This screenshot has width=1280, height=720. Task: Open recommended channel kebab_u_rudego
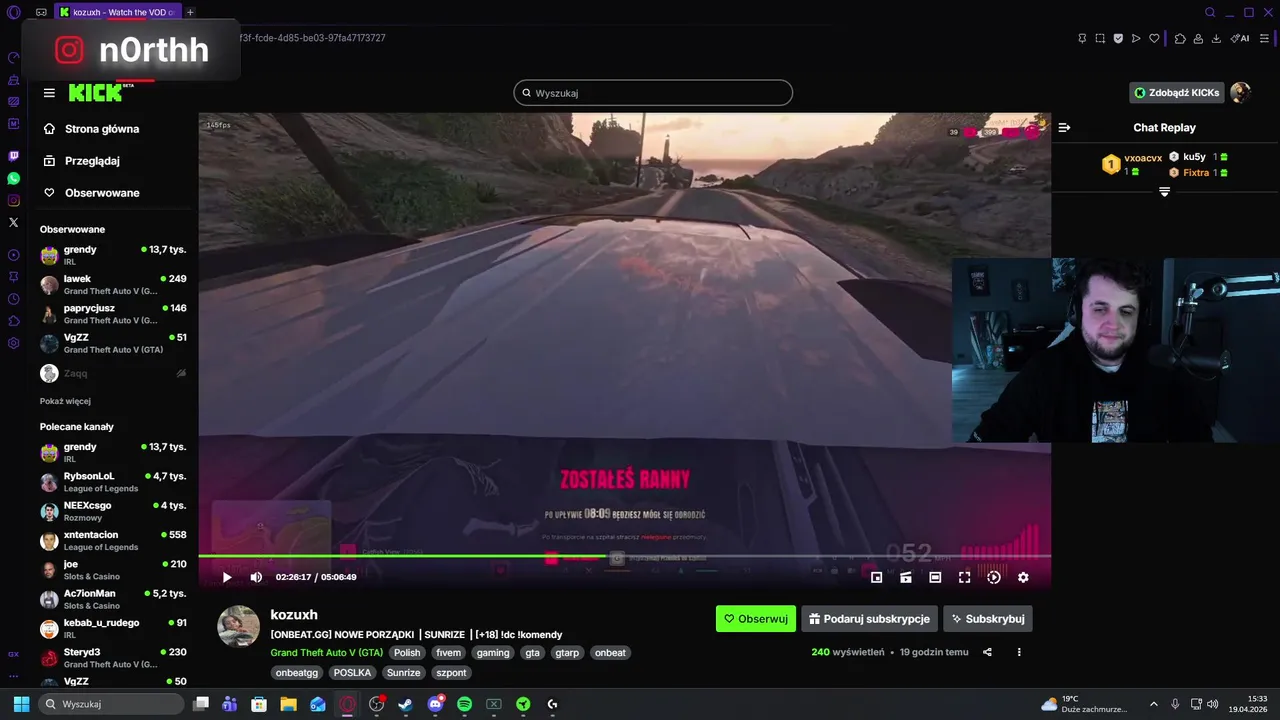pos(113,629)
